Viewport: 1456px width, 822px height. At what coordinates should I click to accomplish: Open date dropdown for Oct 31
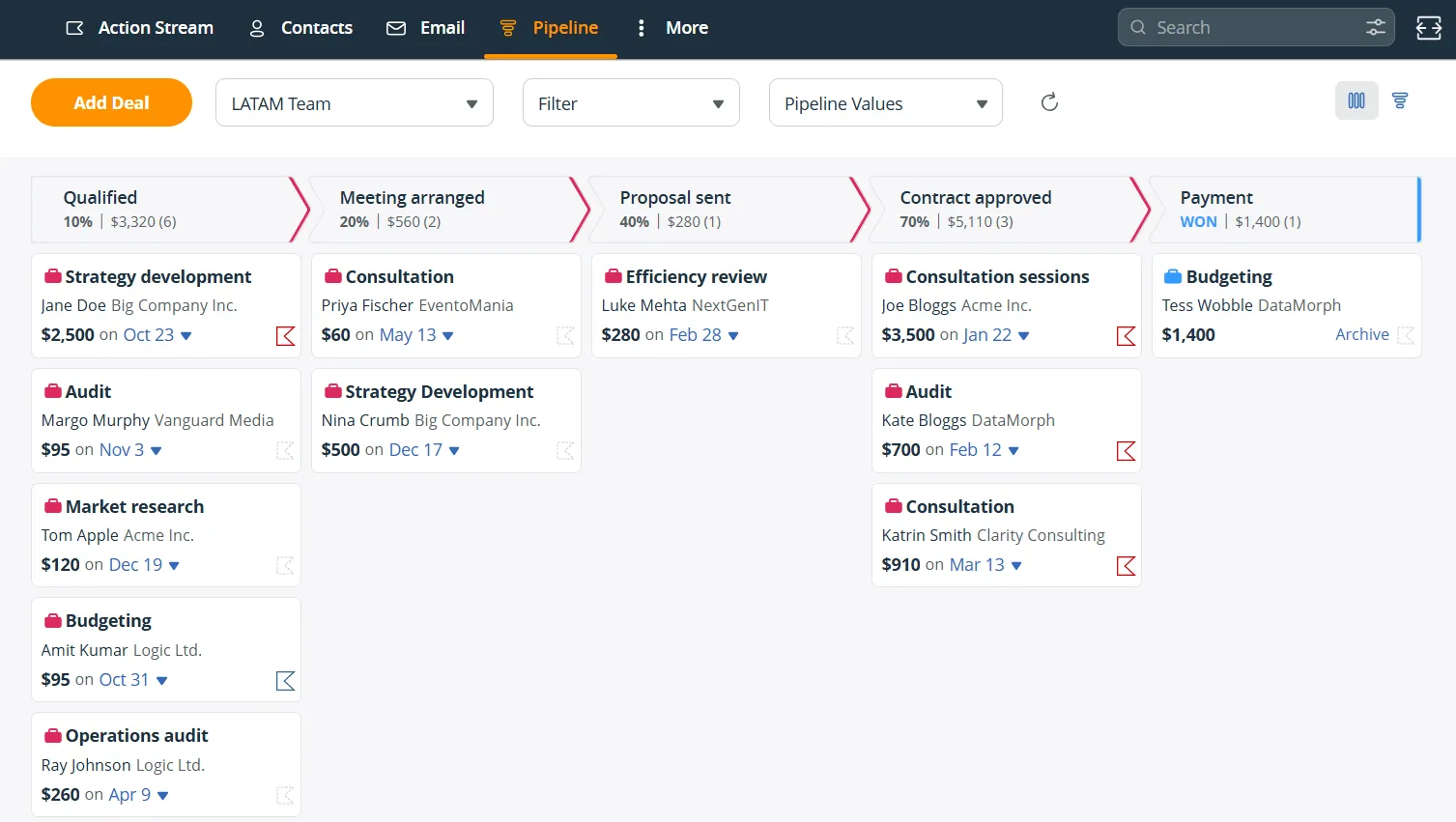(x=162, y=681)
